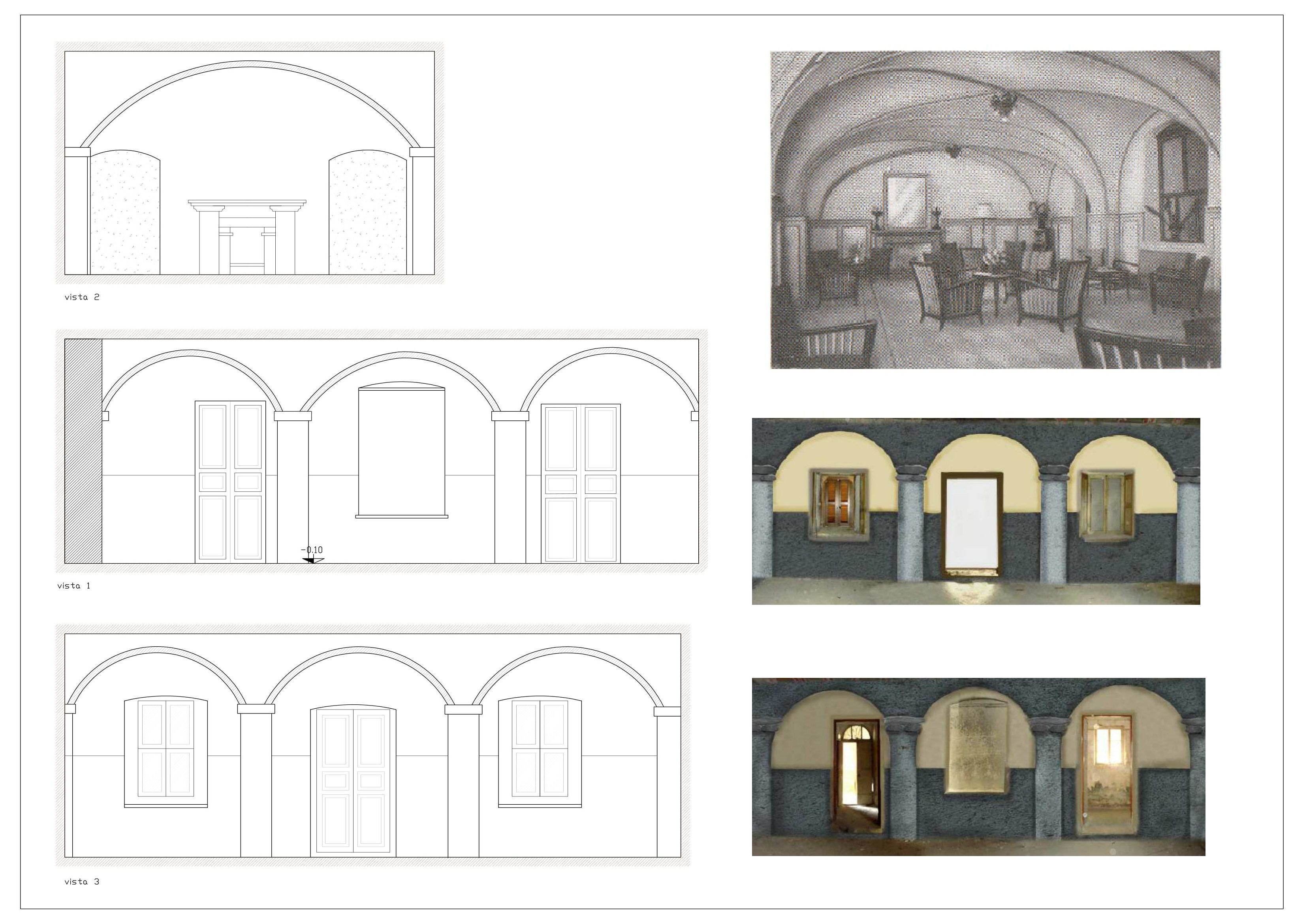
Task: Select the yellow arcade rendering with central door
Action: click(x=976, y=511)
